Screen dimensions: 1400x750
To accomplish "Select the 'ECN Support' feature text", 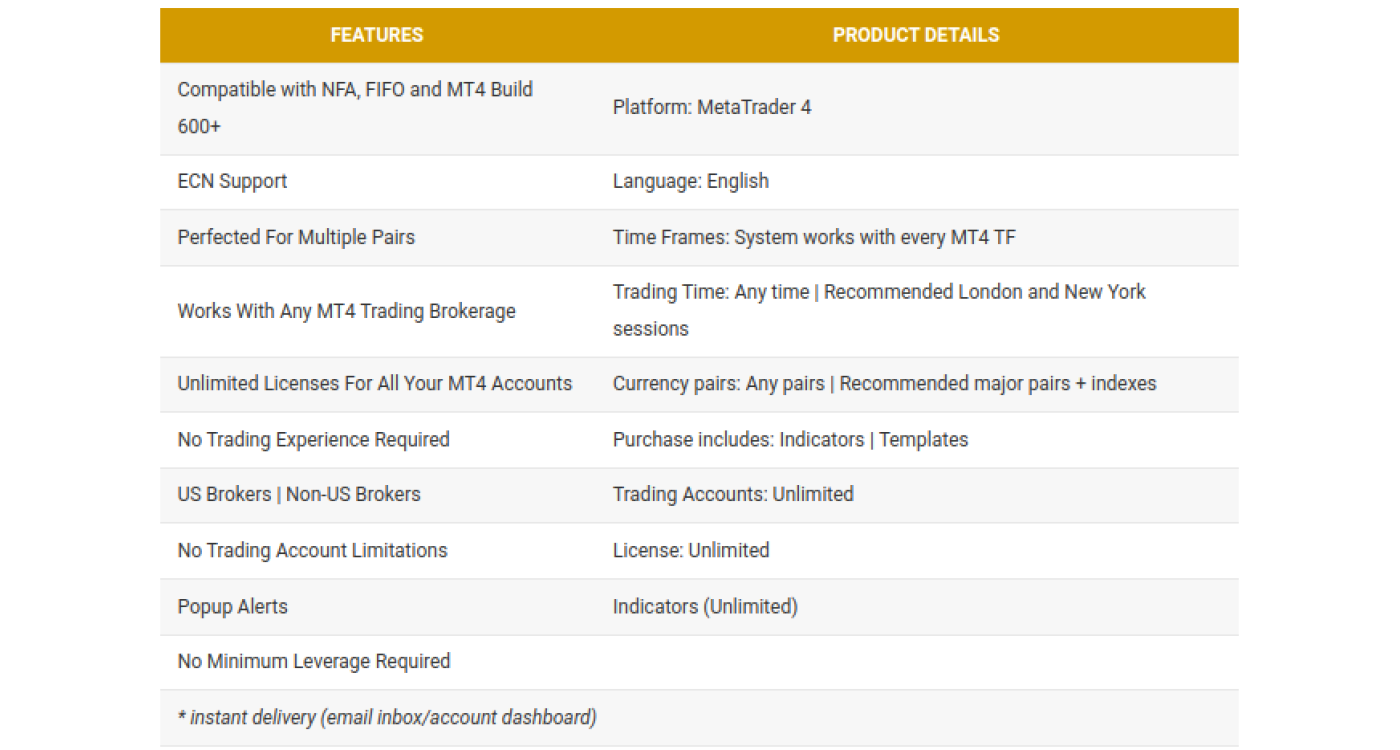I will [232, 181].
